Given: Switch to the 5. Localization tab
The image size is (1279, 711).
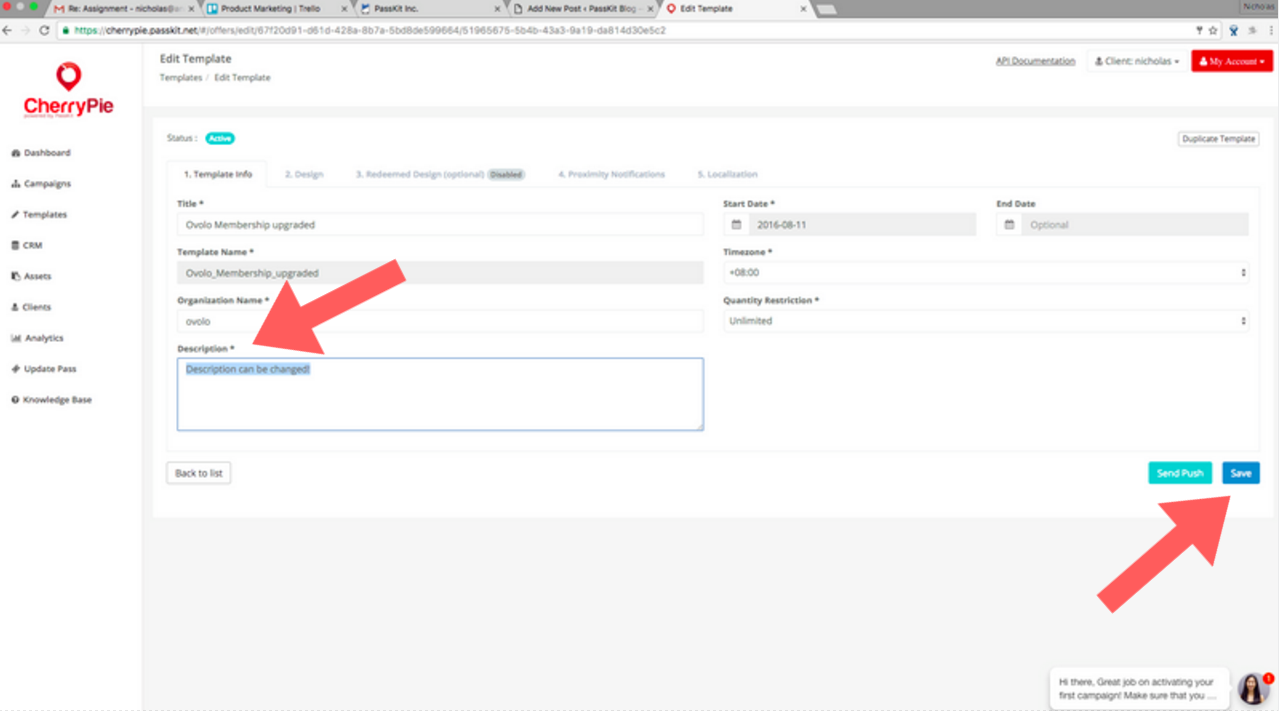Looking at the screenshot, I should [x=727, y=174].
